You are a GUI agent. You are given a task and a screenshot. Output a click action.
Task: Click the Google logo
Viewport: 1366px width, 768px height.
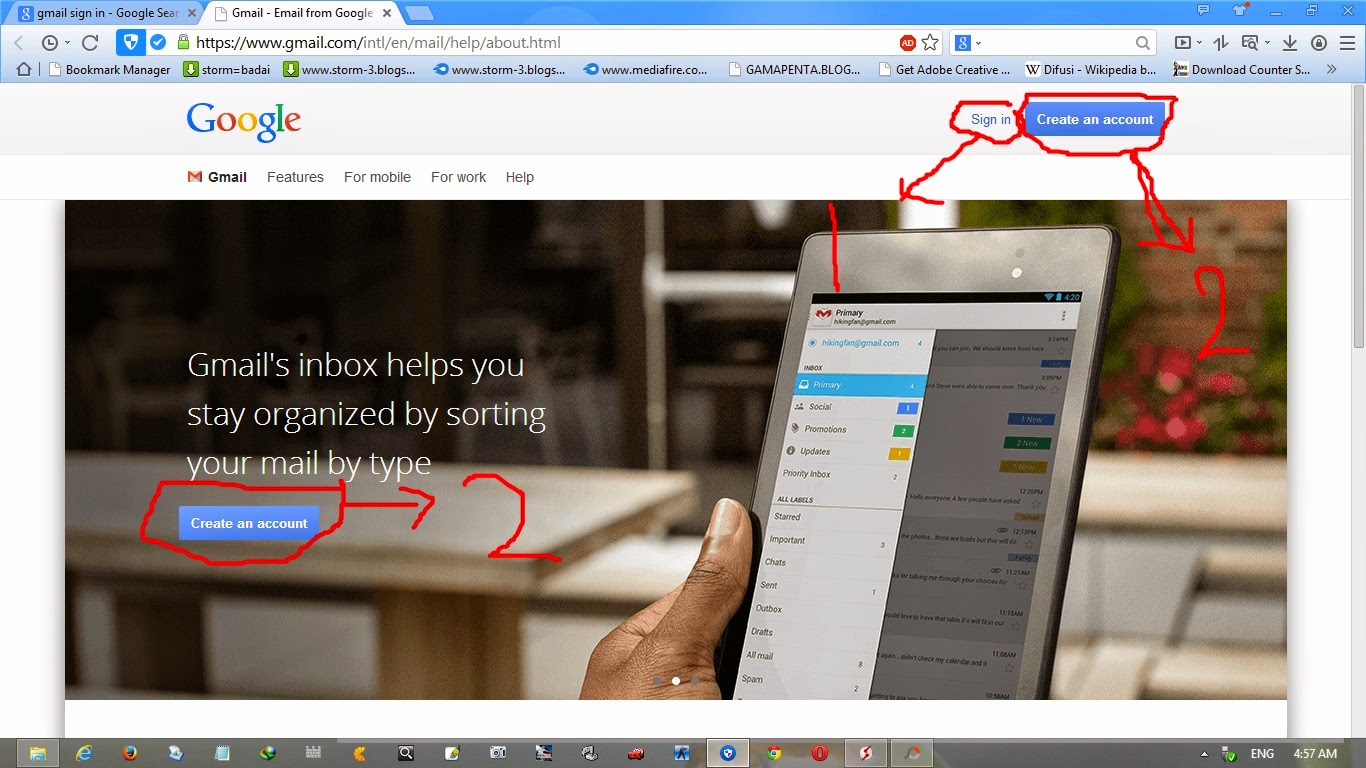click(x=243, y=121)
